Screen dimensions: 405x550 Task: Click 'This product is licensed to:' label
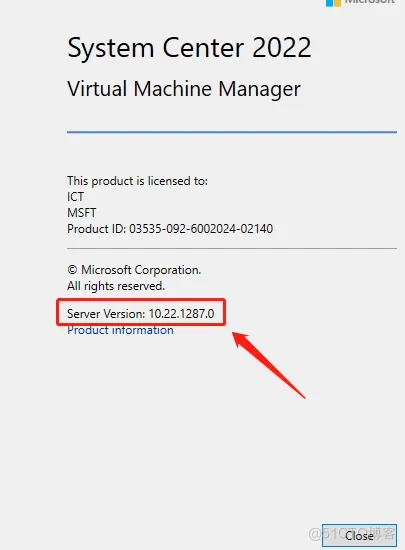click(137, 181)
